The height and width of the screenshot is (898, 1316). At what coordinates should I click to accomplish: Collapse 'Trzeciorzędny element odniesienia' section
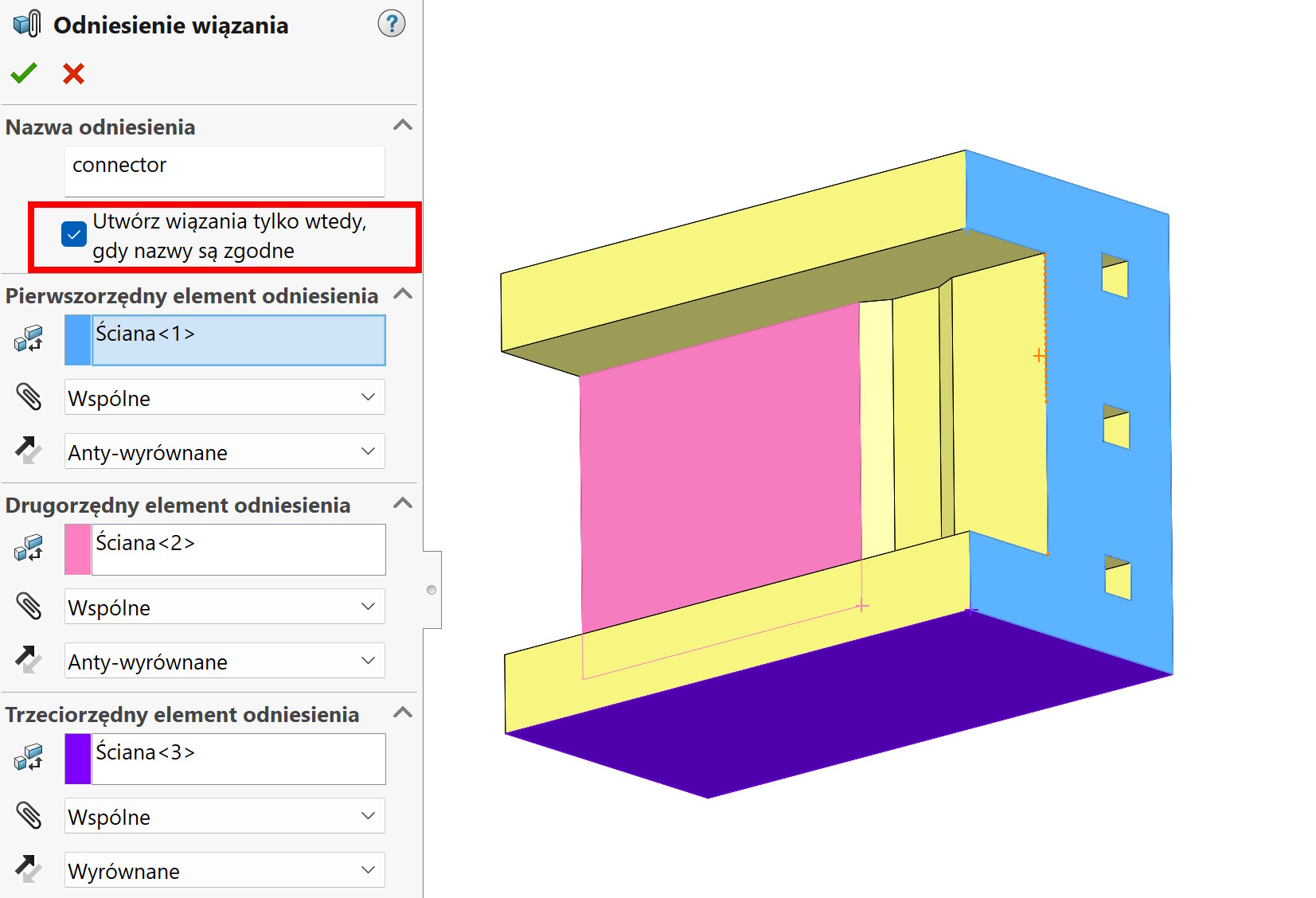point(403,713)
